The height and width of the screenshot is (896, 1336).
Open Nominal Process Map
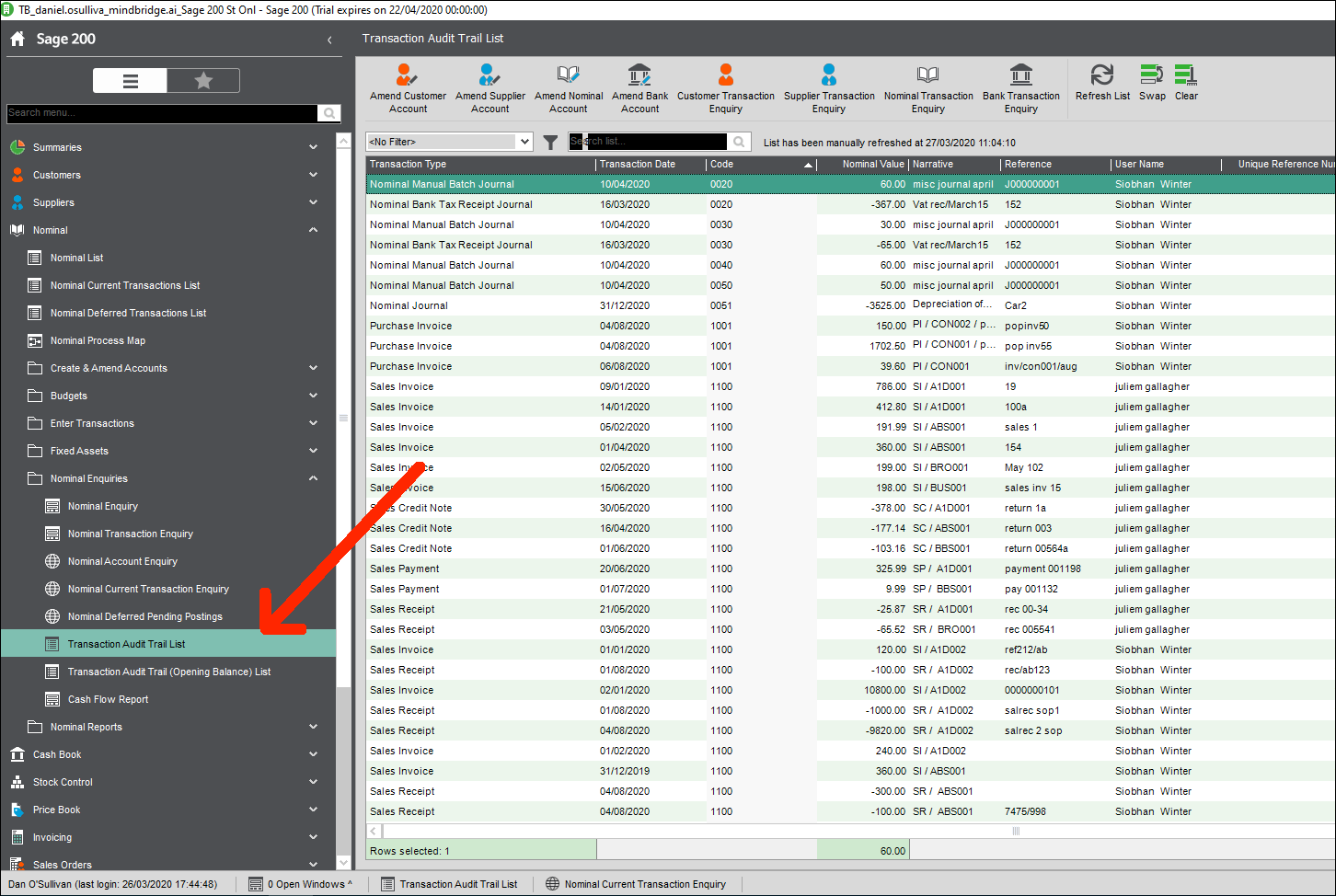98,340
